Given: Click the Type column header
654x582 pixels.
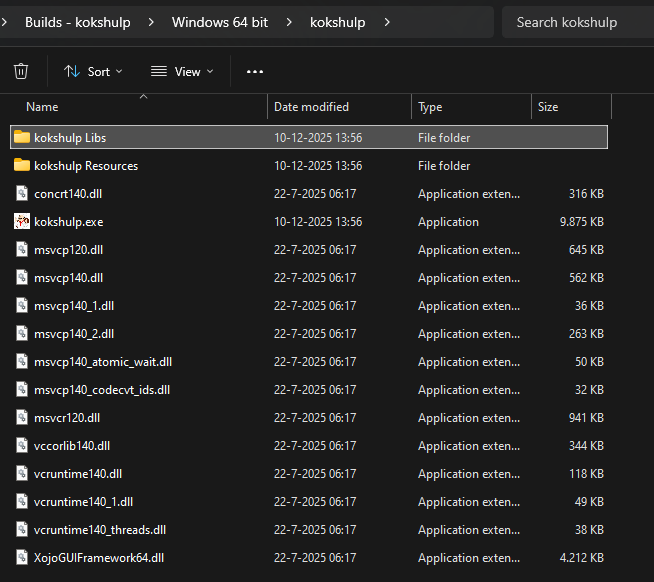Looking at the screenshot, I should click(430, 107).
